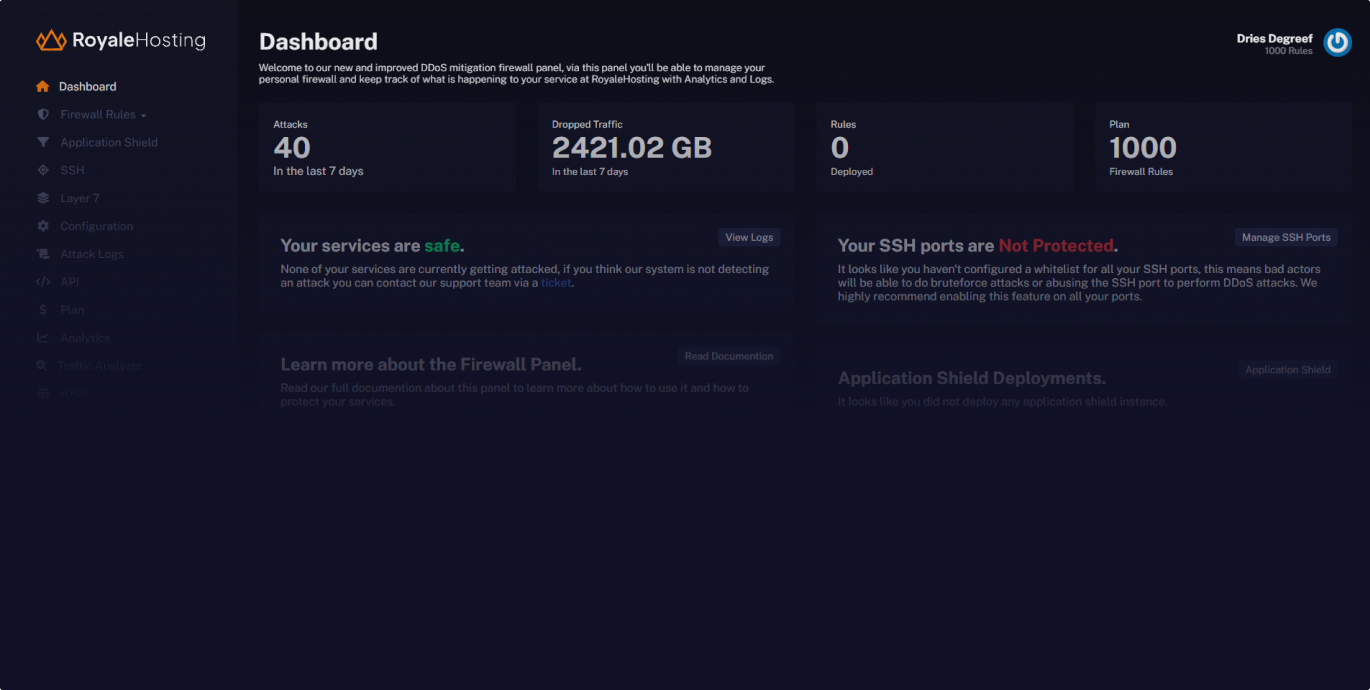Go to the SSH menu item
Image resolution: width=1370 pixels, height=690 pixels.
(x=72, y=171)
